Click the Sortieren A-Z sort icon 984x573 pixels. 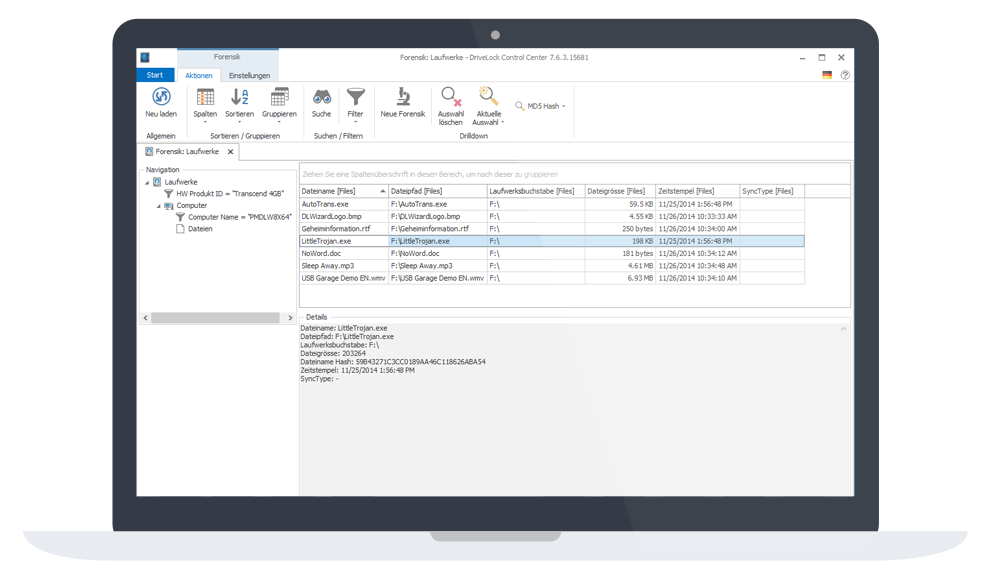point(239,97)
